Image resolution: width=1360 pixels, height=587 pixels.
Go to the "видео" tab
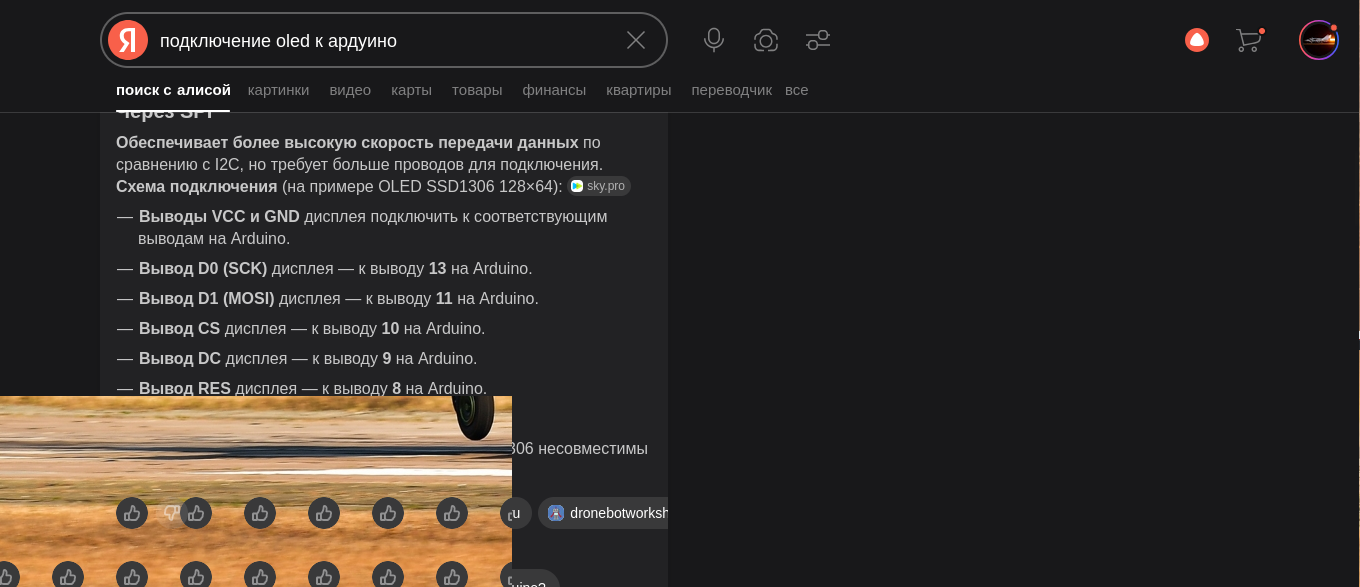350,90
